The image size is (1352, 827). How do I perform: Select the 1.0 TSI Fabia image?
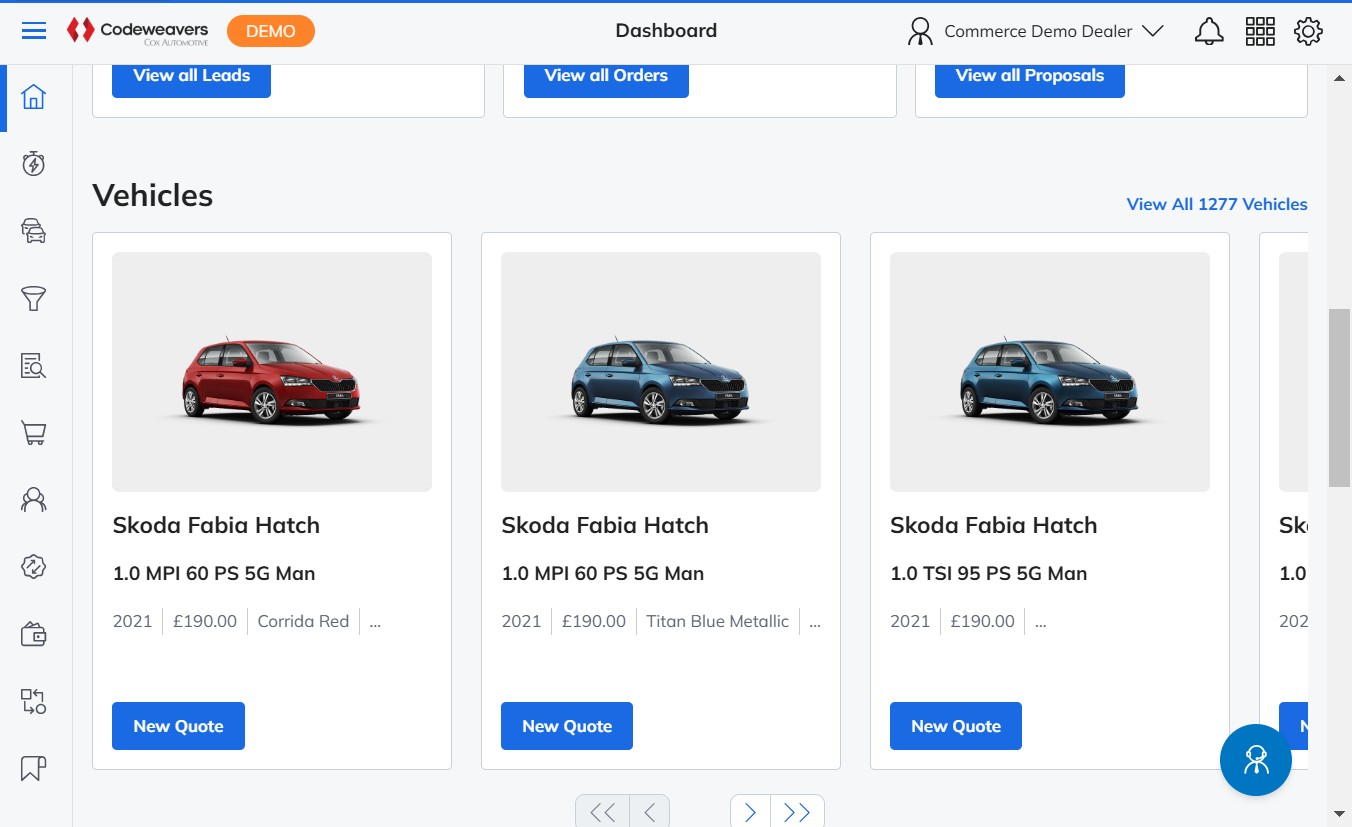(x=1050, y=372)
